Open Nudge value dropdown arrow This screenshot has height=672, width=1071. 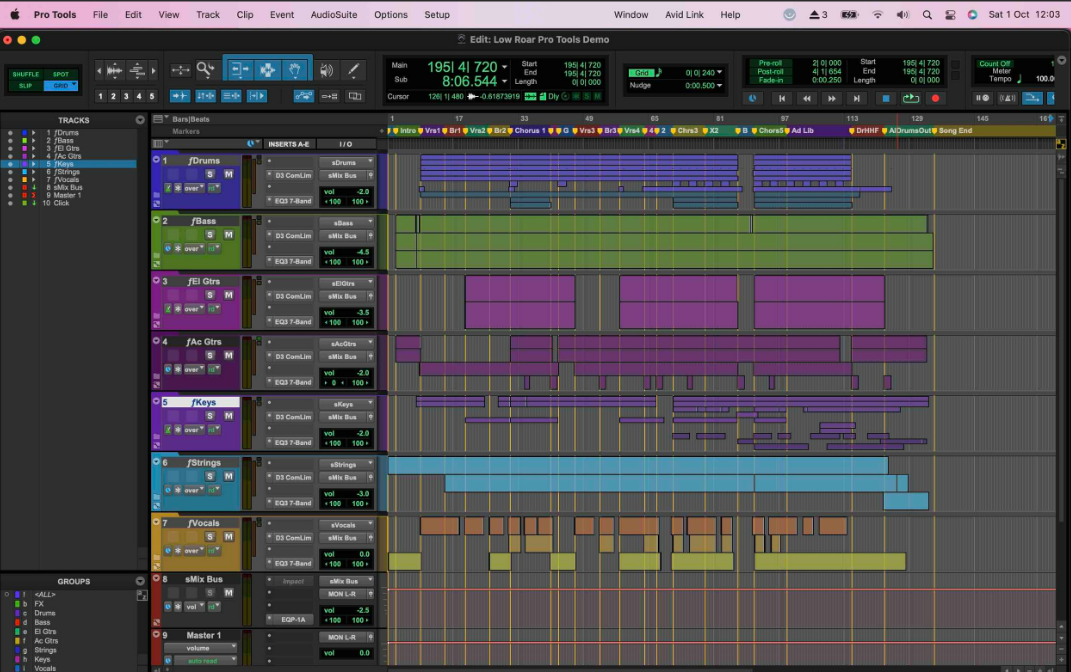(719, 85)
